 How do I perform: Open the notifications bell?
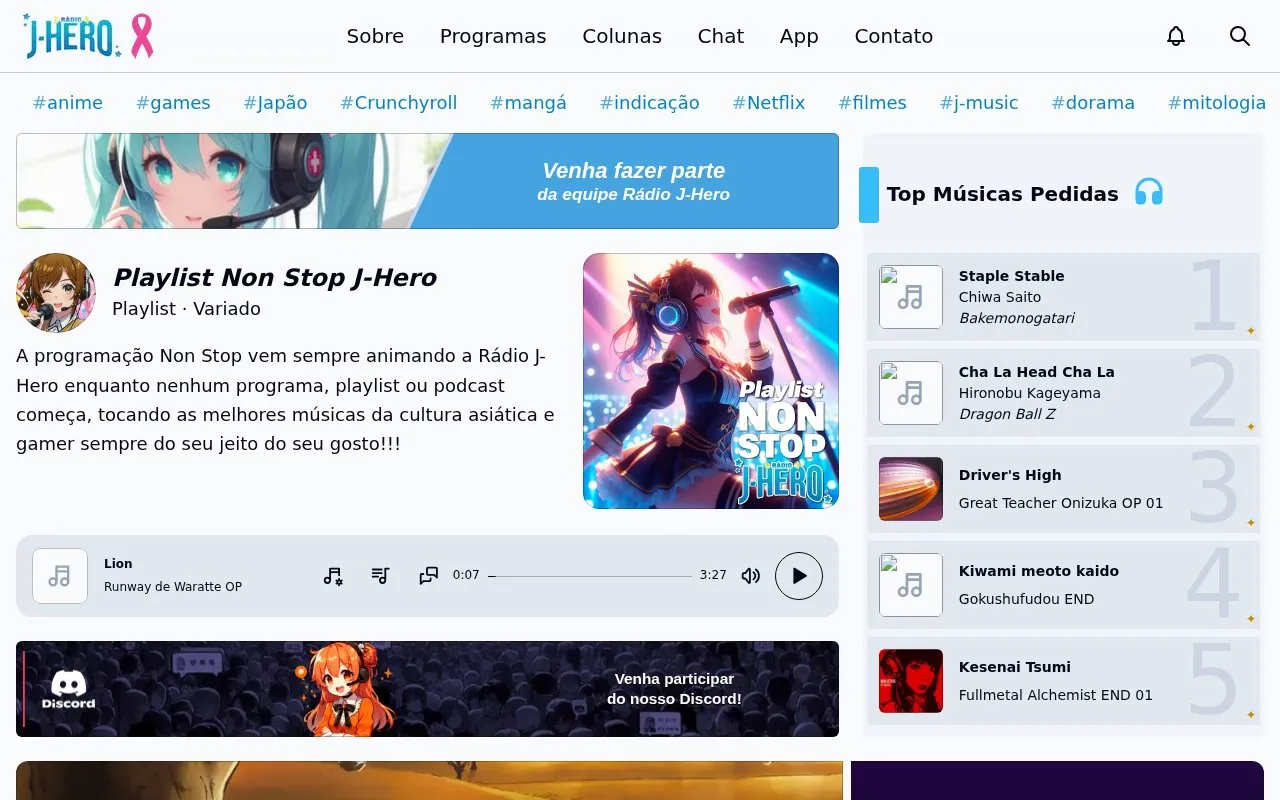(1176, 36)
